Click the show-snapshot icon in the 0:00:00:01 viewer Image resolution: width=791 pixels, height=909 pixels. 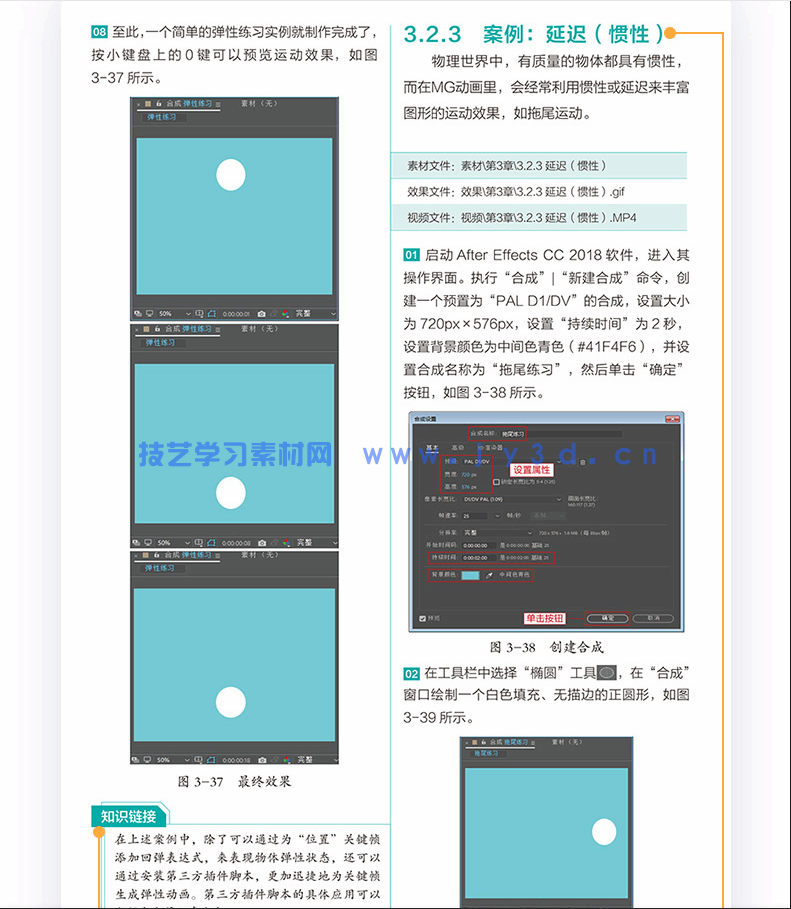point(274,314)
